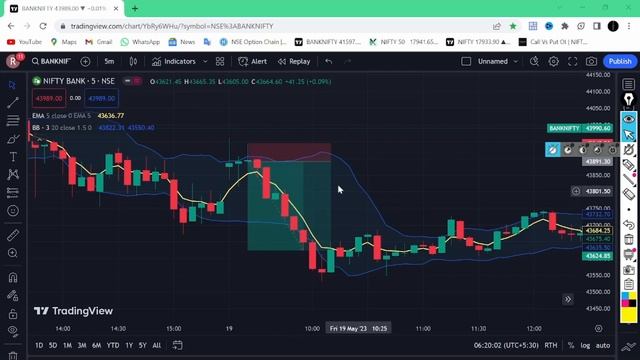This screenshot has height=360, width=640.
Task: Open the Unnamed layout dropdown
Action: click(497, 61)
